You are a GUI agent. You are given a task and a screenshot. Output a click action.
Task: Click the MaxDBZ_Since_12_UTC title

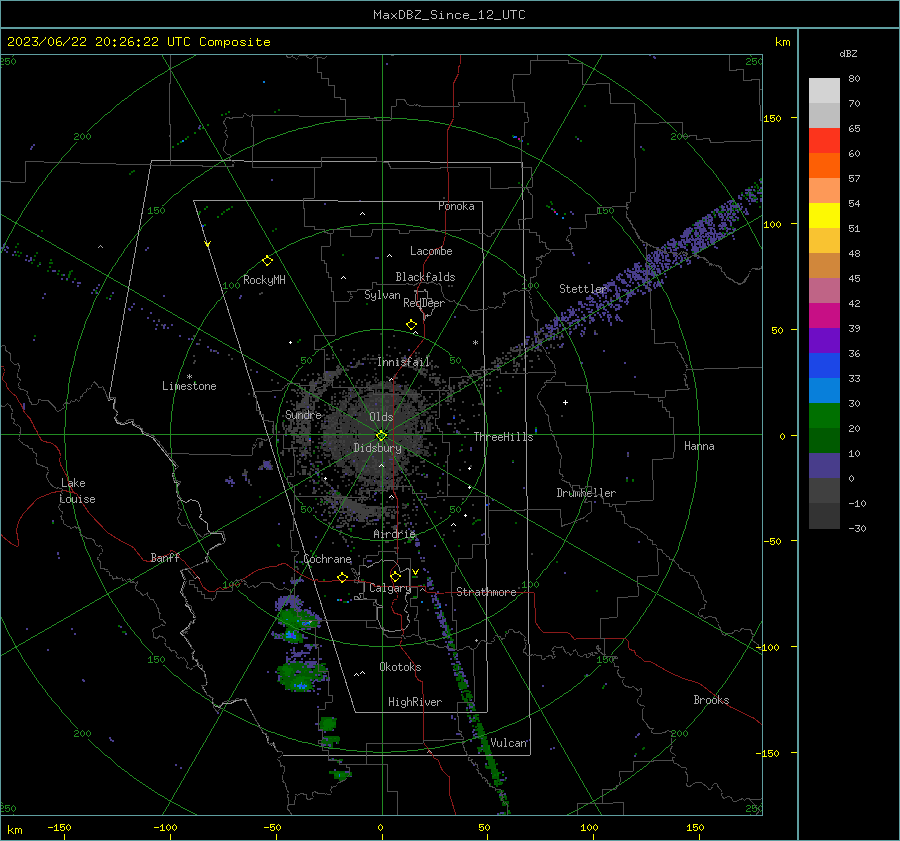pos(449,15)
